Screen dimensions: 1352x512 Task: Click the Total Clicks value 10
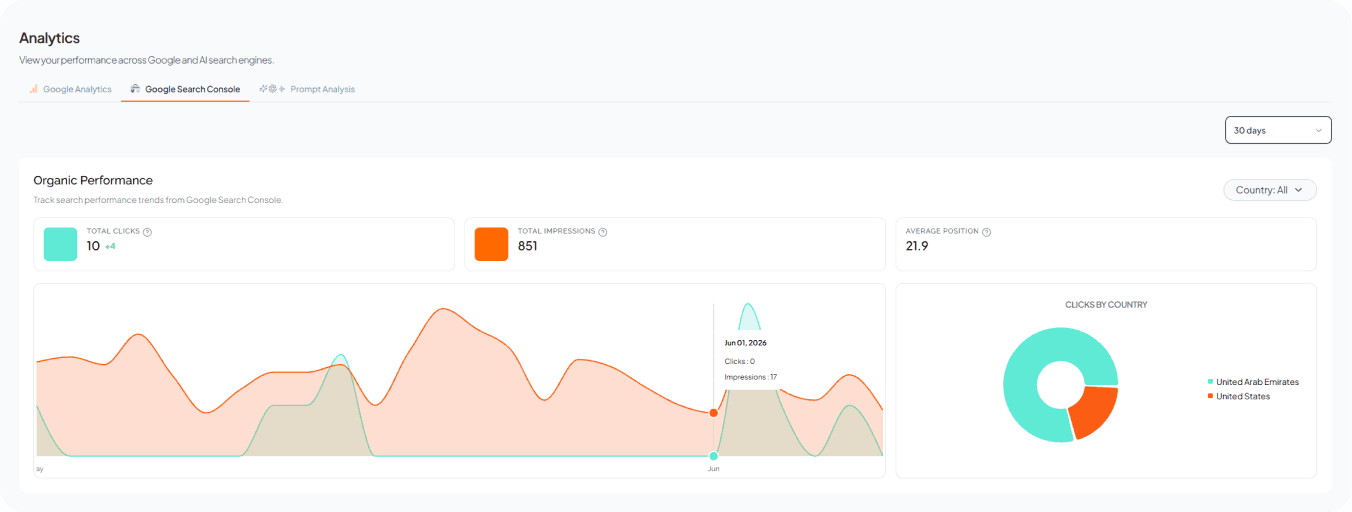(93, 246)
